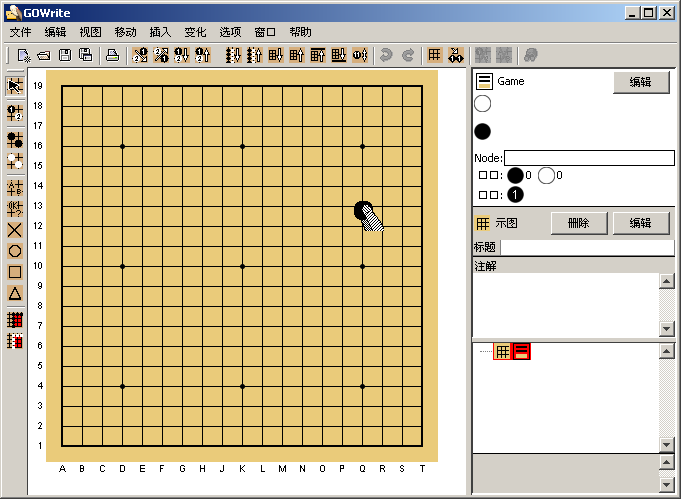This screenshot has width=681, height=499.
Task: Toggle the numbered move stone tool
Action: click(15, 111)
